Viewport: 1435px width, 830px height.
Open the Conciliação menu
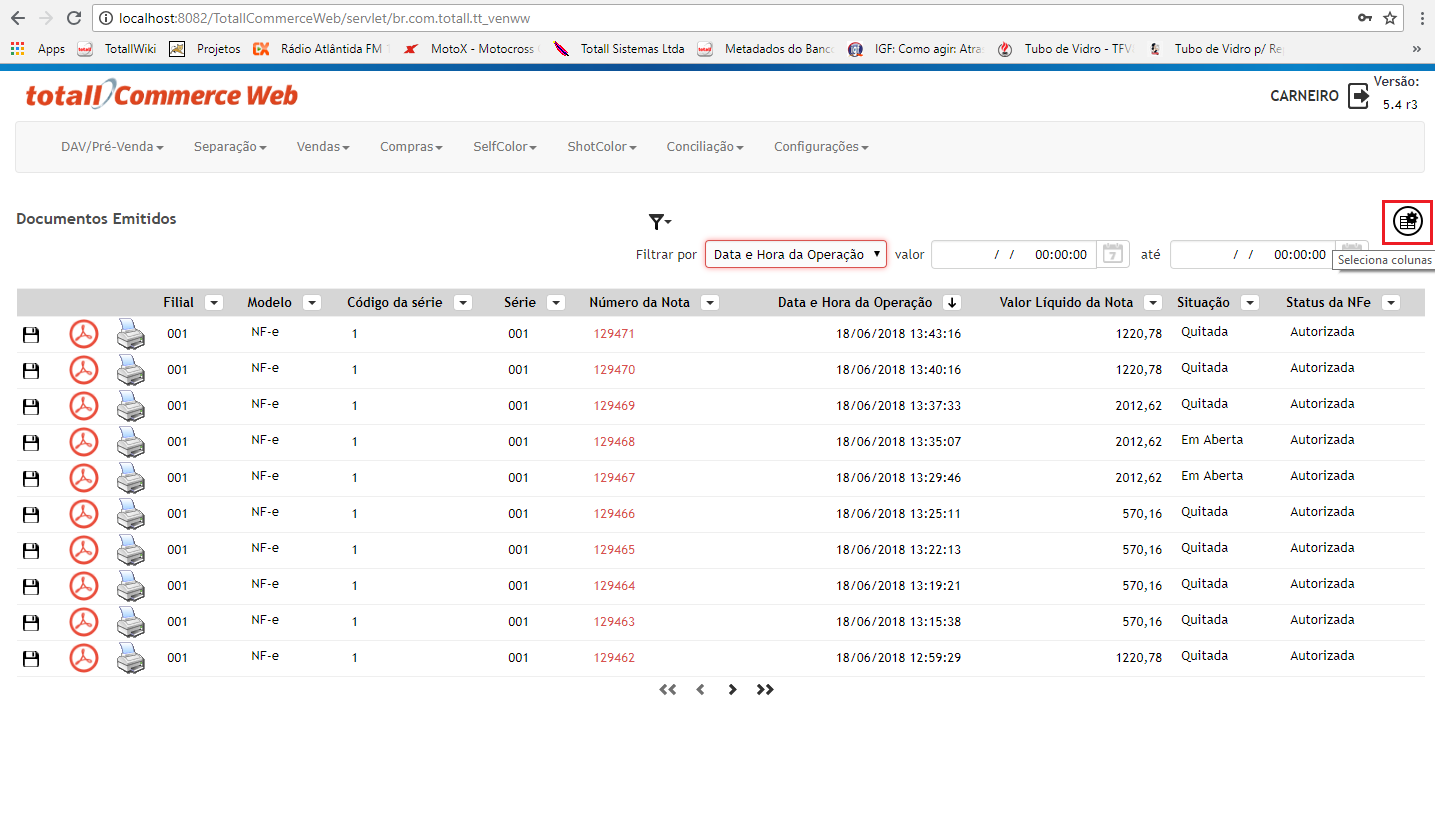pos(705,147)
